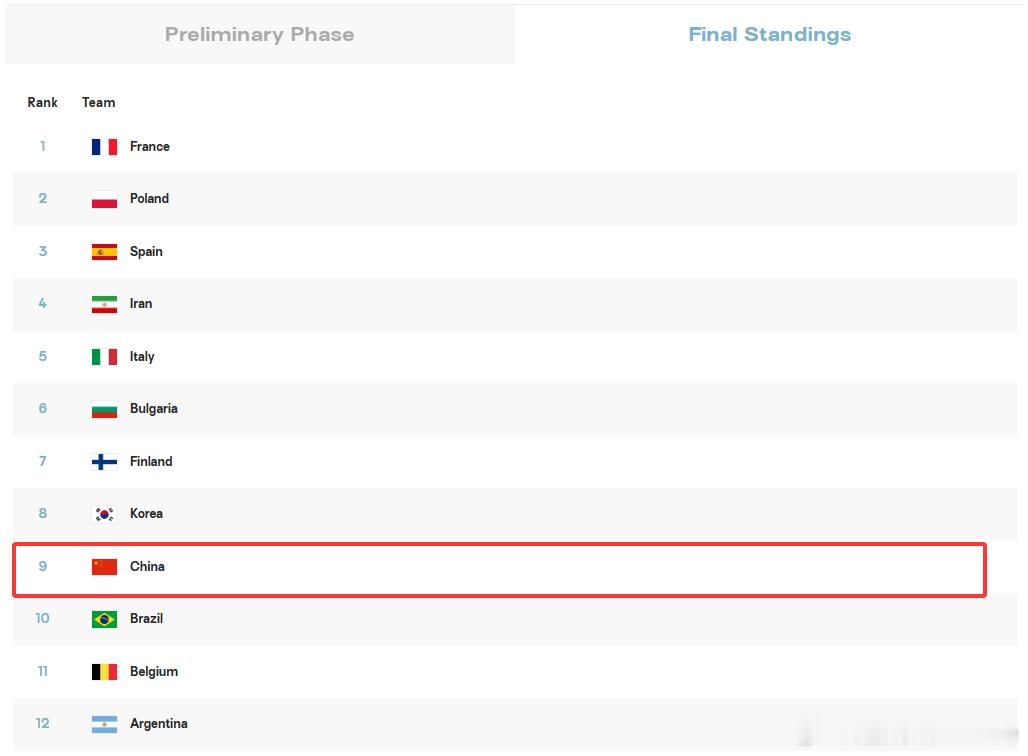Click the Belgium flag icon

point(104,671)
